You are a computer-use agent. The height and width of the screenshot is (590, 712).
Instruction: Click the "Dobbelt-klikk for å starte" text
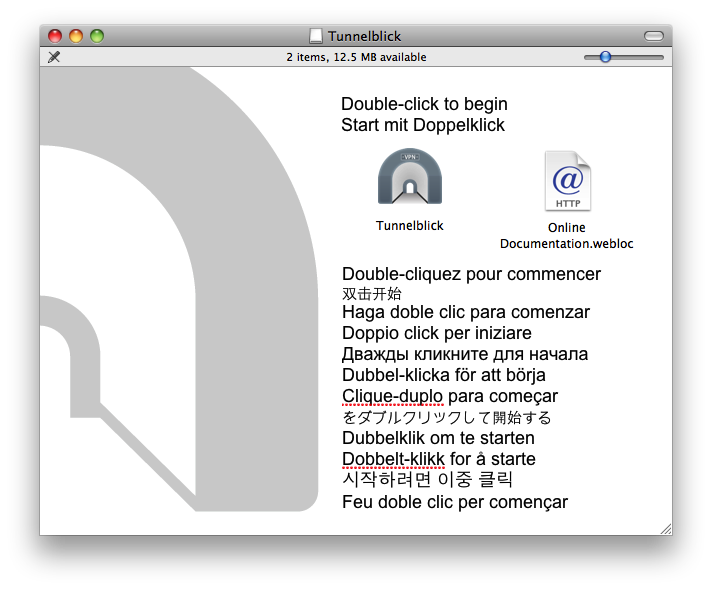439,459
